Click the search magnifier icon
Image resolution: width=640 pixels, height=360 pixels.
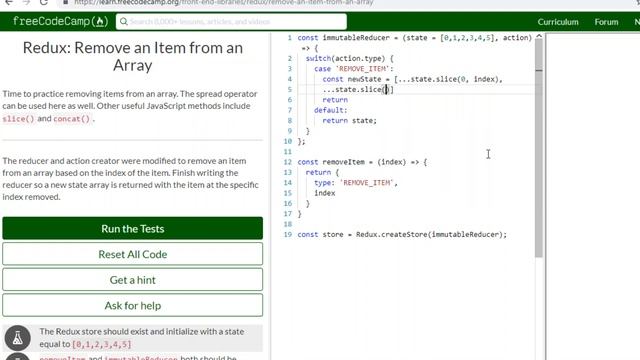124,22
